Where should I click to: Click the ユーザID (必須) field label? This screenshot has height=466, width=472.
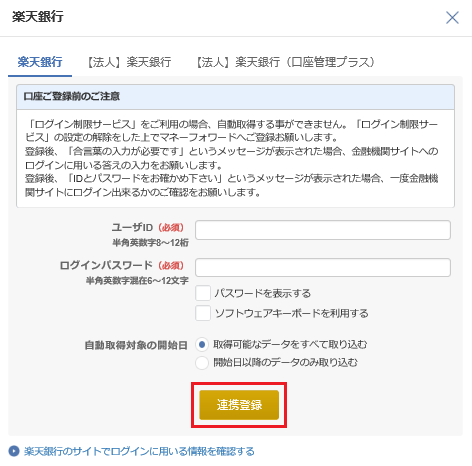point(148,227)
